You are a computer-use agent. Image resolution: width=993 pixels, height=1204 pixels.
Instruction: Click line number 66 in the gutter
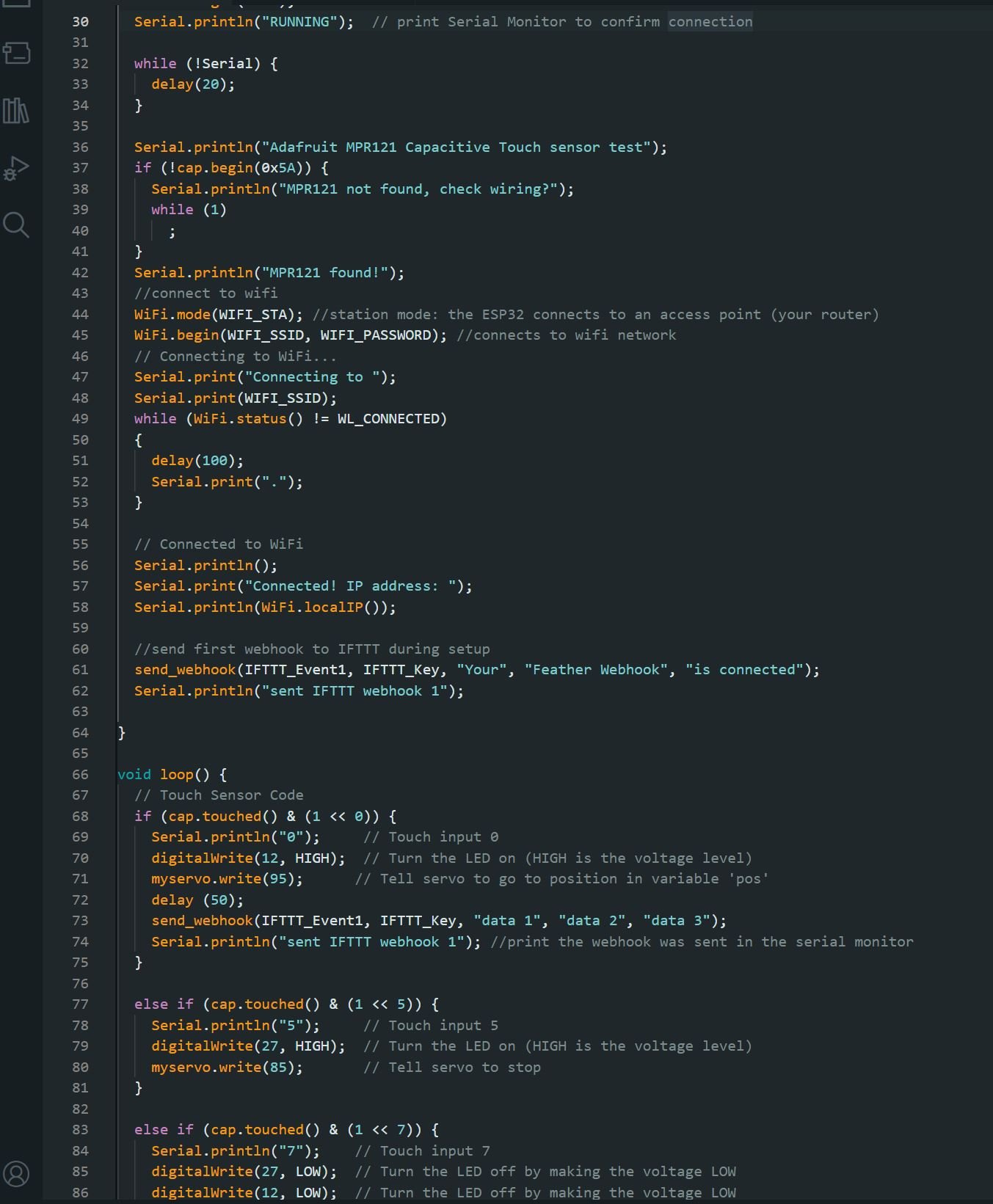[80, 775]
